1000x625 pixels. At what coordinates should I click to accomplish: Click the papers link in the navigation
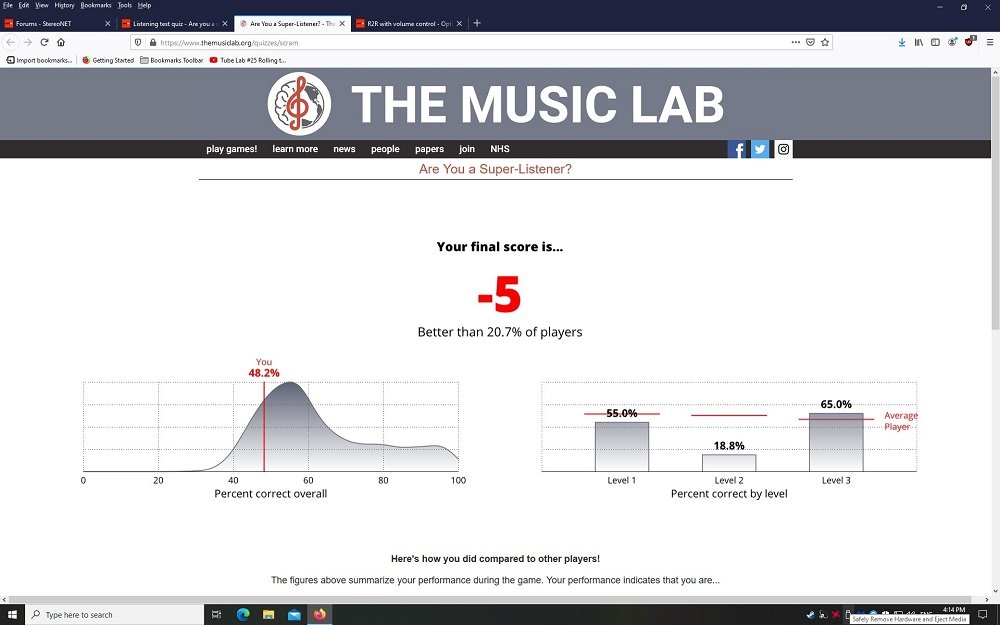coord(429,149)
